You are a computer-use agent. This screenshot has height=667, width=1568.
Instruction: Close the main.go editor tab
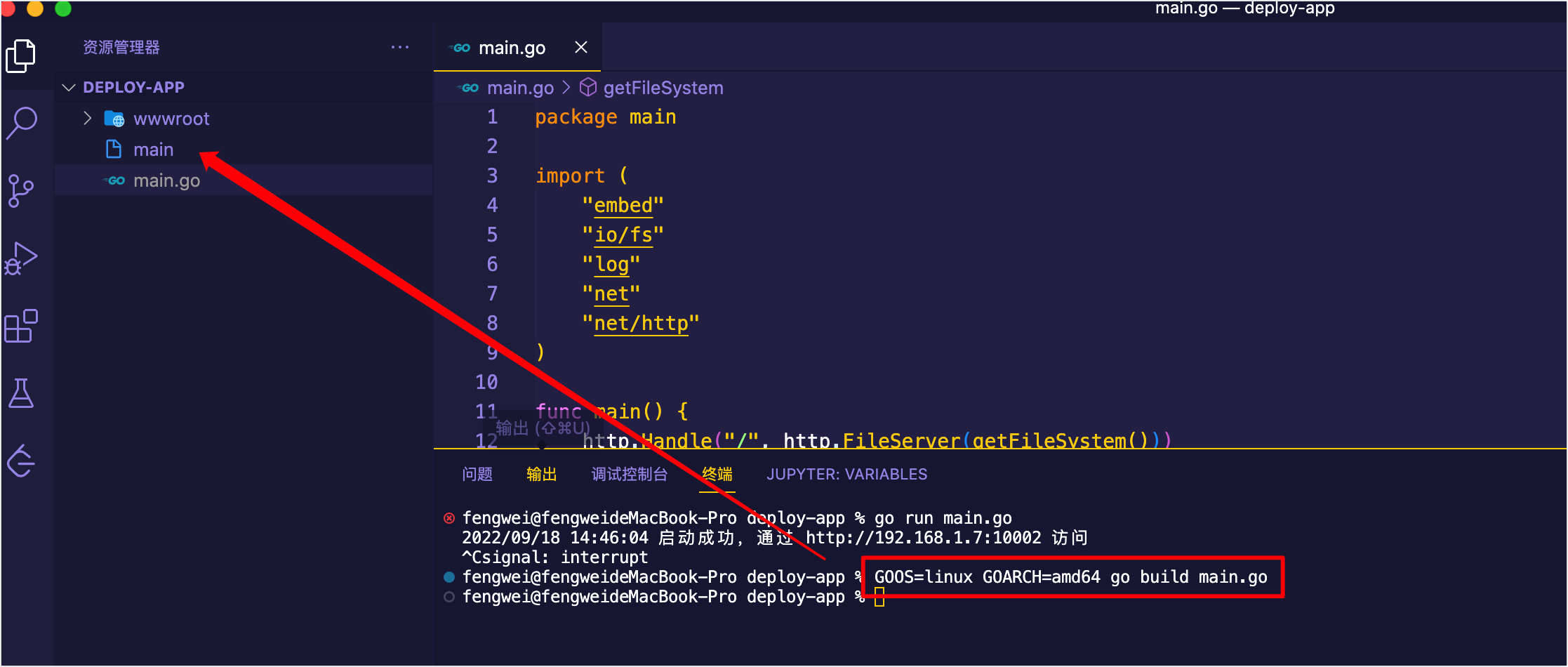(x=581, y=47)
